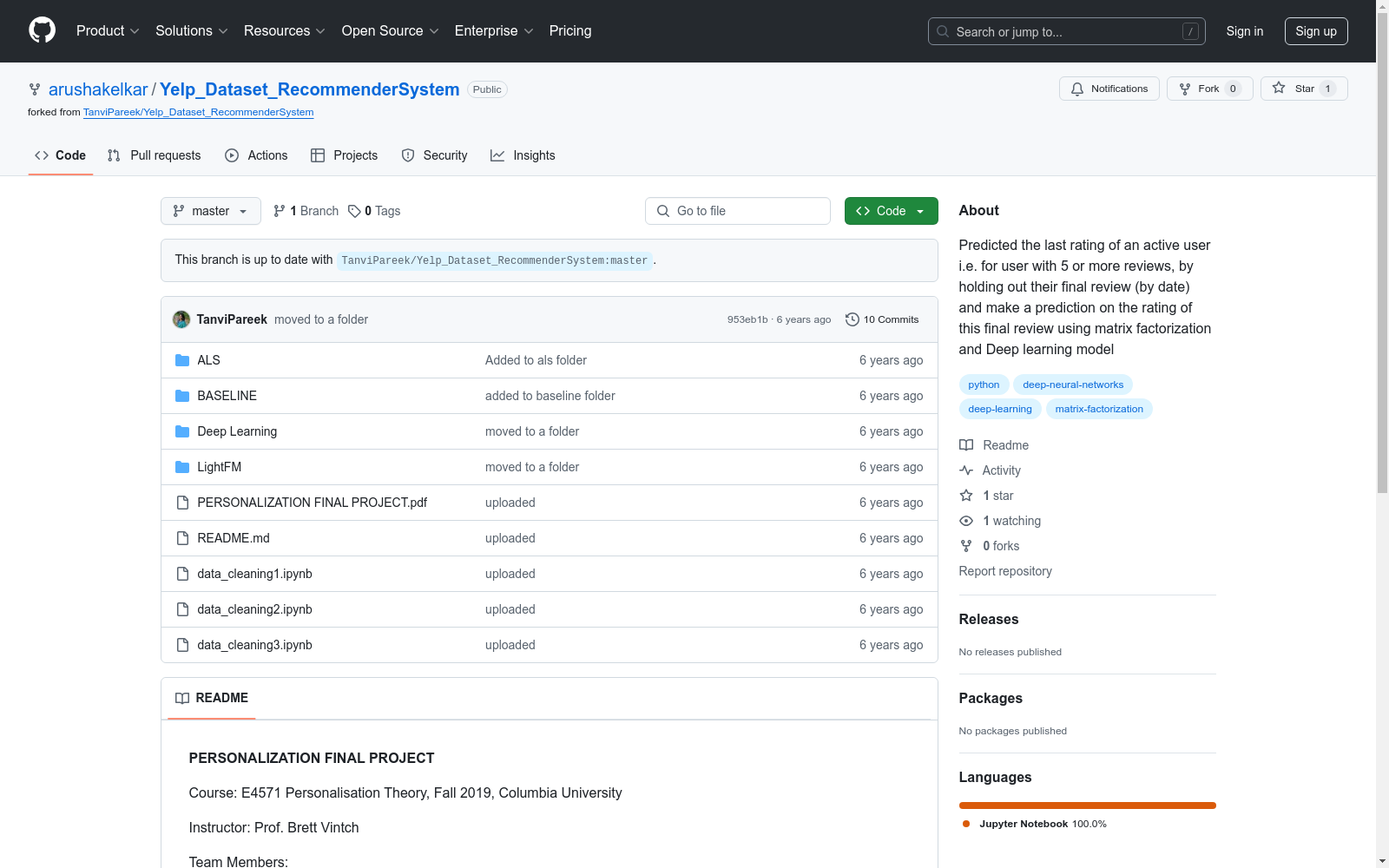The width and height of the screenshot is (1389, 868).
Task: Click the eye icon beside 1 watching
Action: (966, 521)
